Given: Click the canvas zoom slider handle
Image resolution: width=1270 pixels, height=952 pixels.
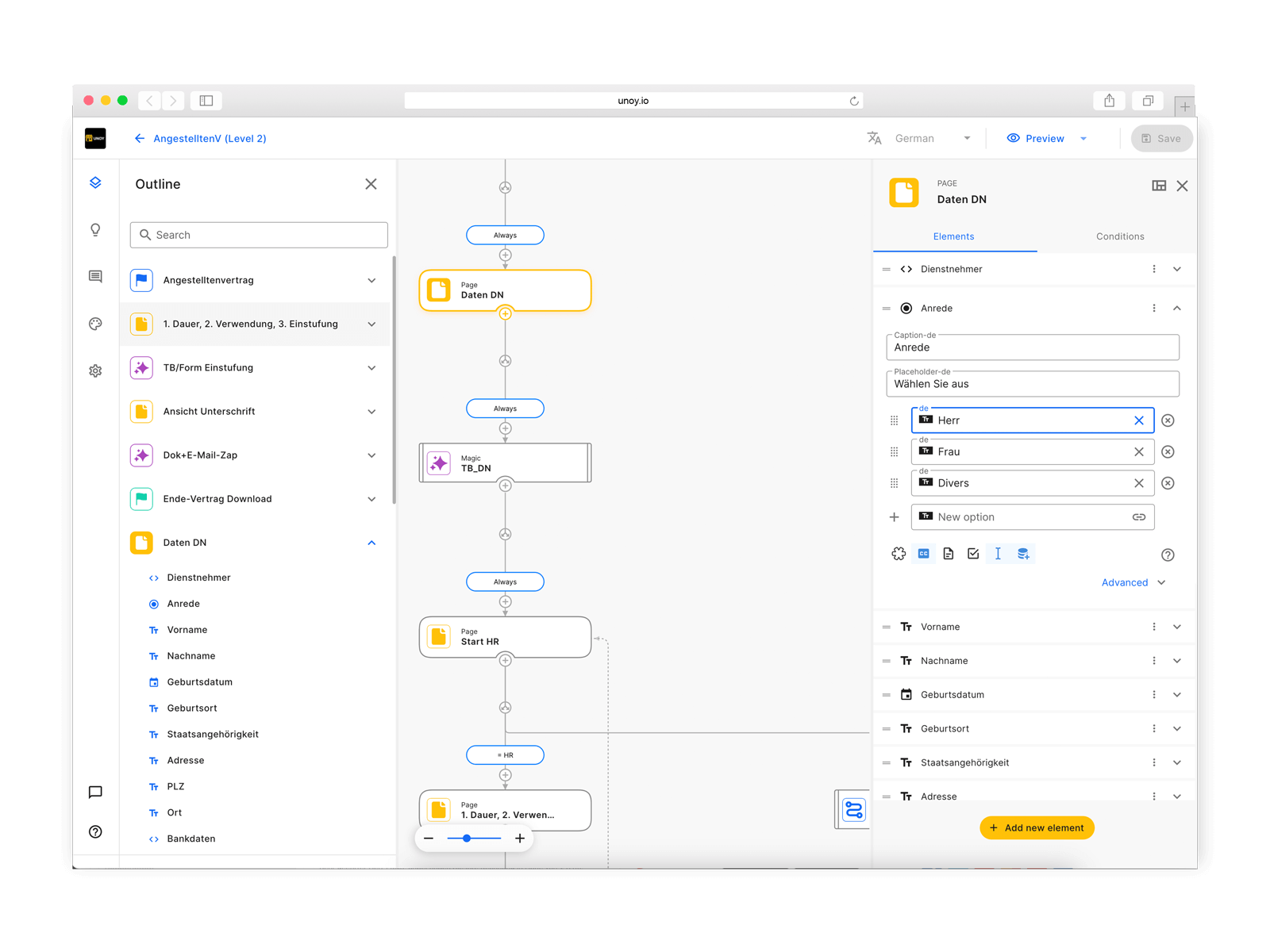Looking at the screenshot, I should point(467,839).
